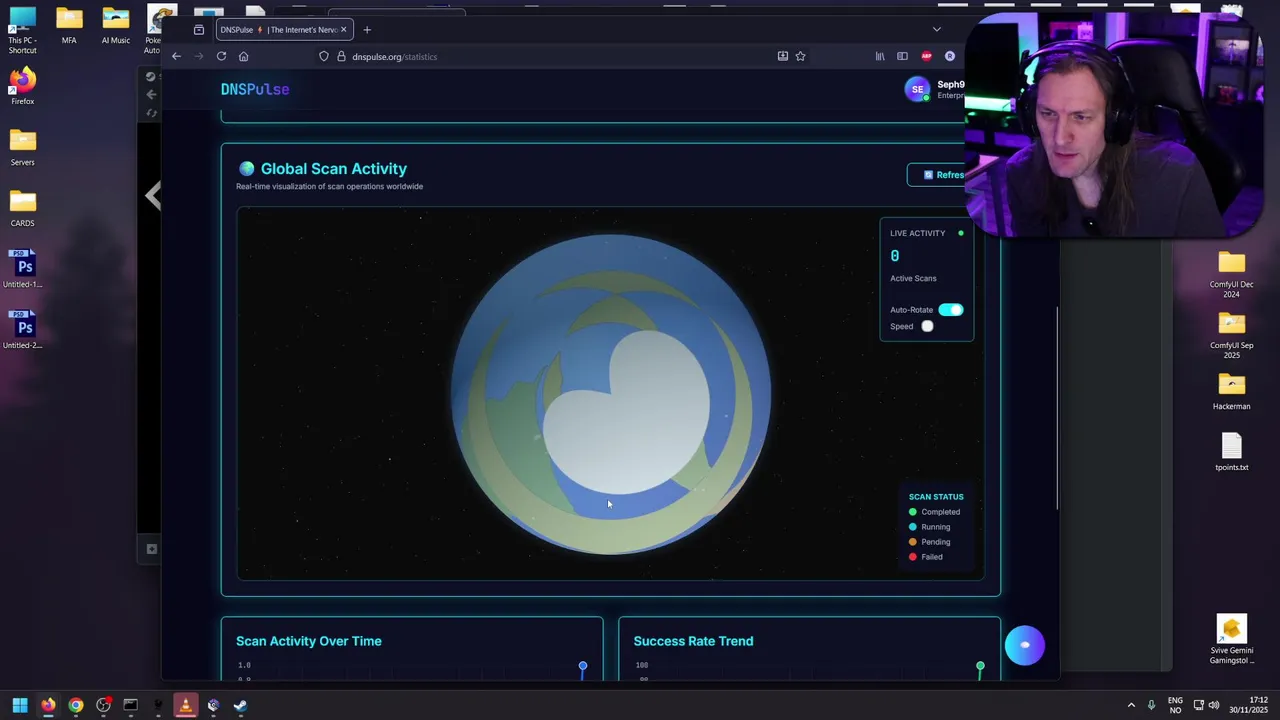Open the Firefox library icon

pyautogui.click(x=880, y=56)
